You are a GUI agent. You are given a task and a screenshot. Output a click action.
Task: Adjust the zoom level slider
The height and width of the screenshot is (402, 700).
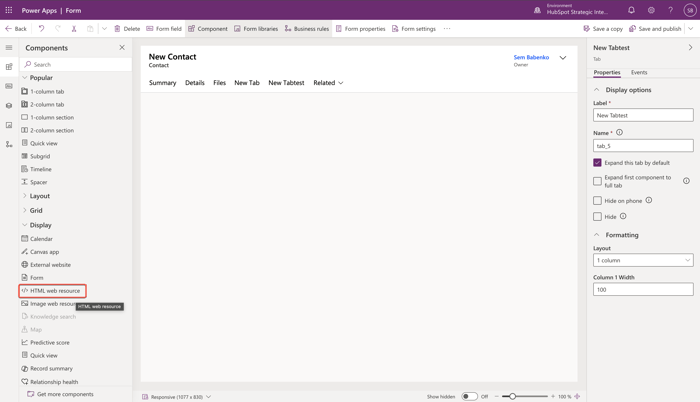click(x=512, y=396)
